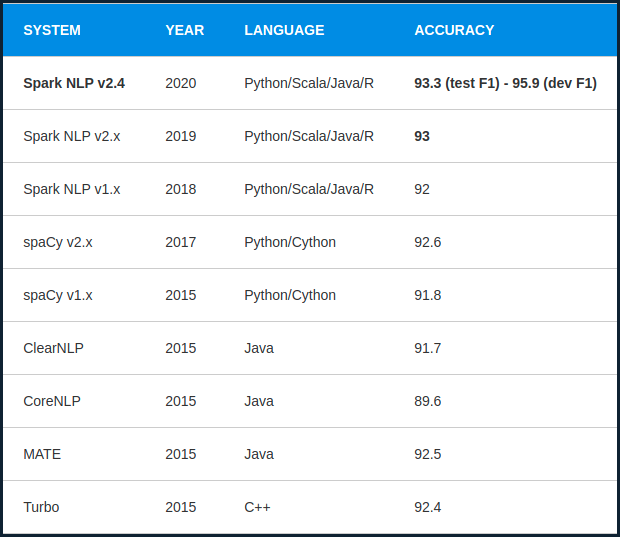
Task: Select the Spark NLP v2.x cell
Action: 72,136
